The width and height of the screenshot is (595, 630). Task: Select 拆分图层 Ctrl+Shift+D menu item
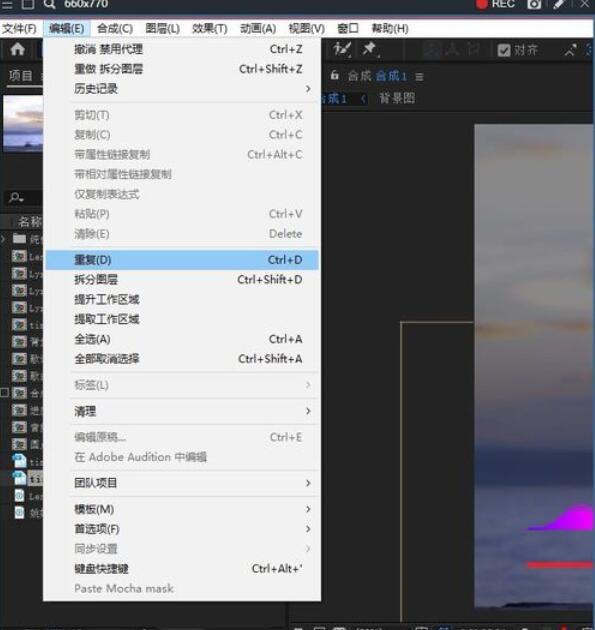pos(182,280)
